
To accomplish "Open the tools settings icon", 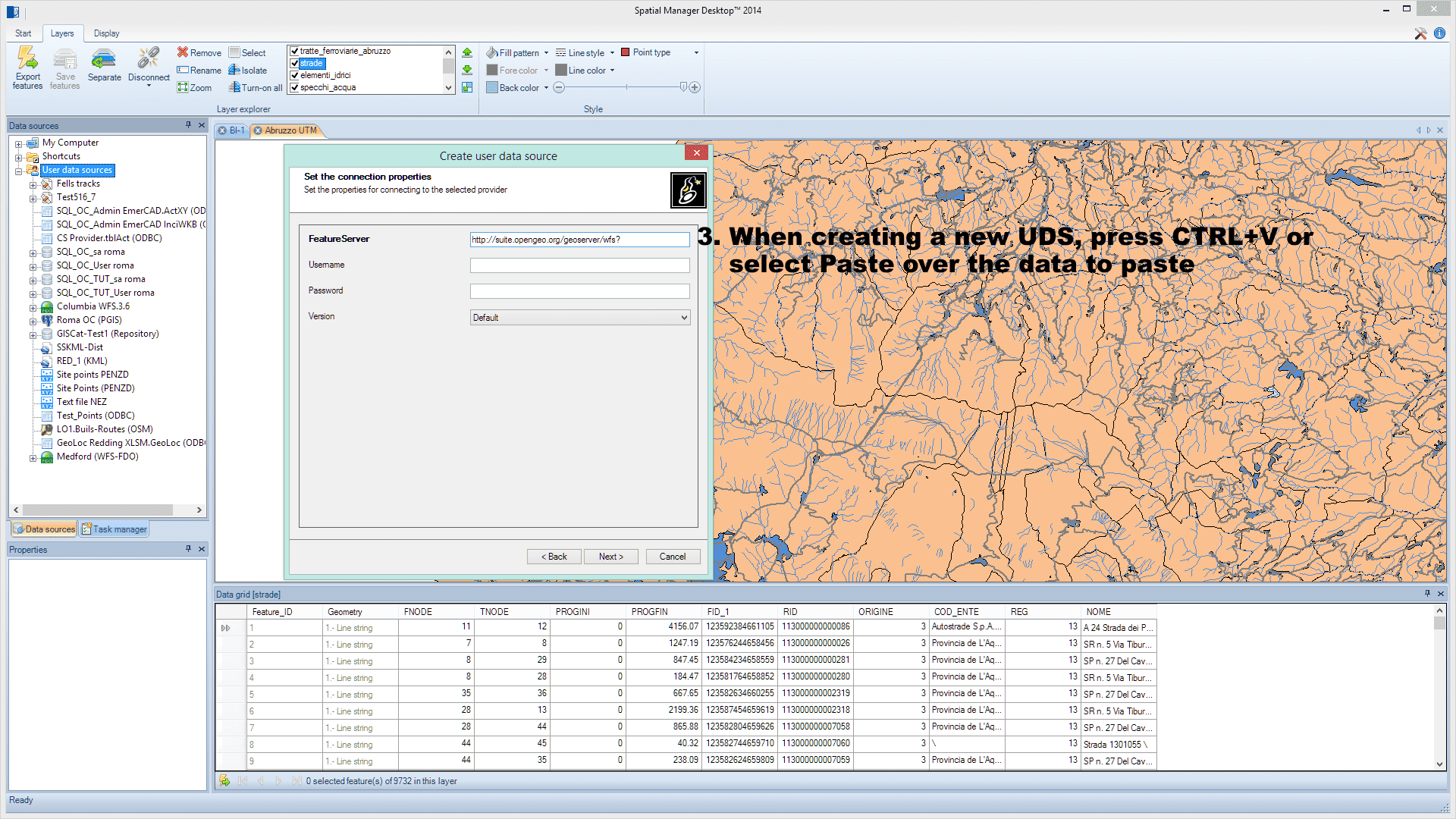I will point(1420,33).
